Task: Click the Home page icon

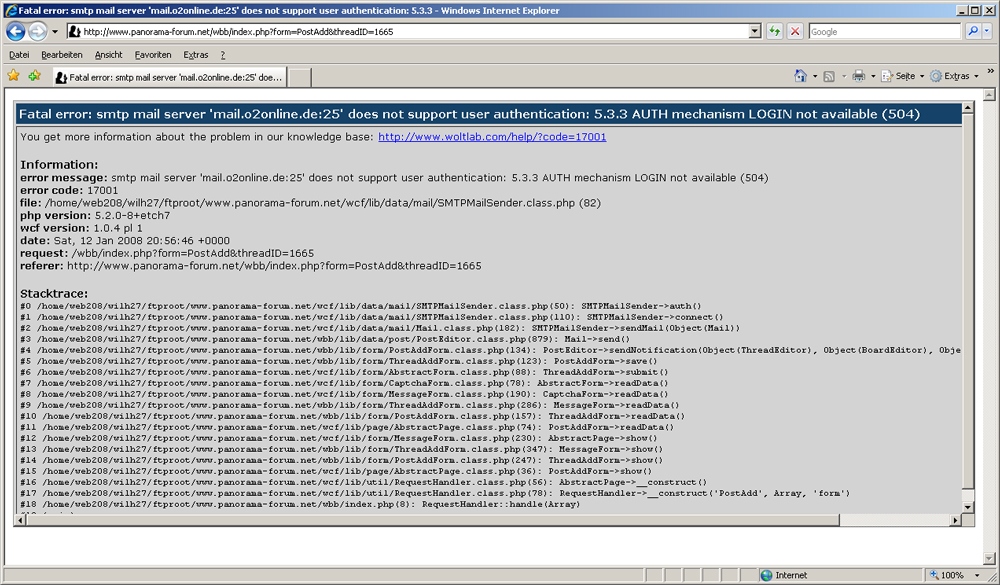Action: click(800, 76)
